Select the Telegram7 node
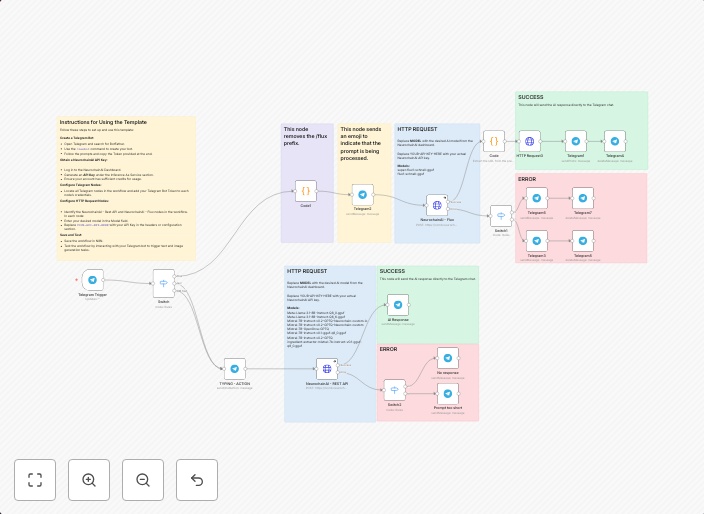Screen dimensions: 704x514 tap(583, 198)
